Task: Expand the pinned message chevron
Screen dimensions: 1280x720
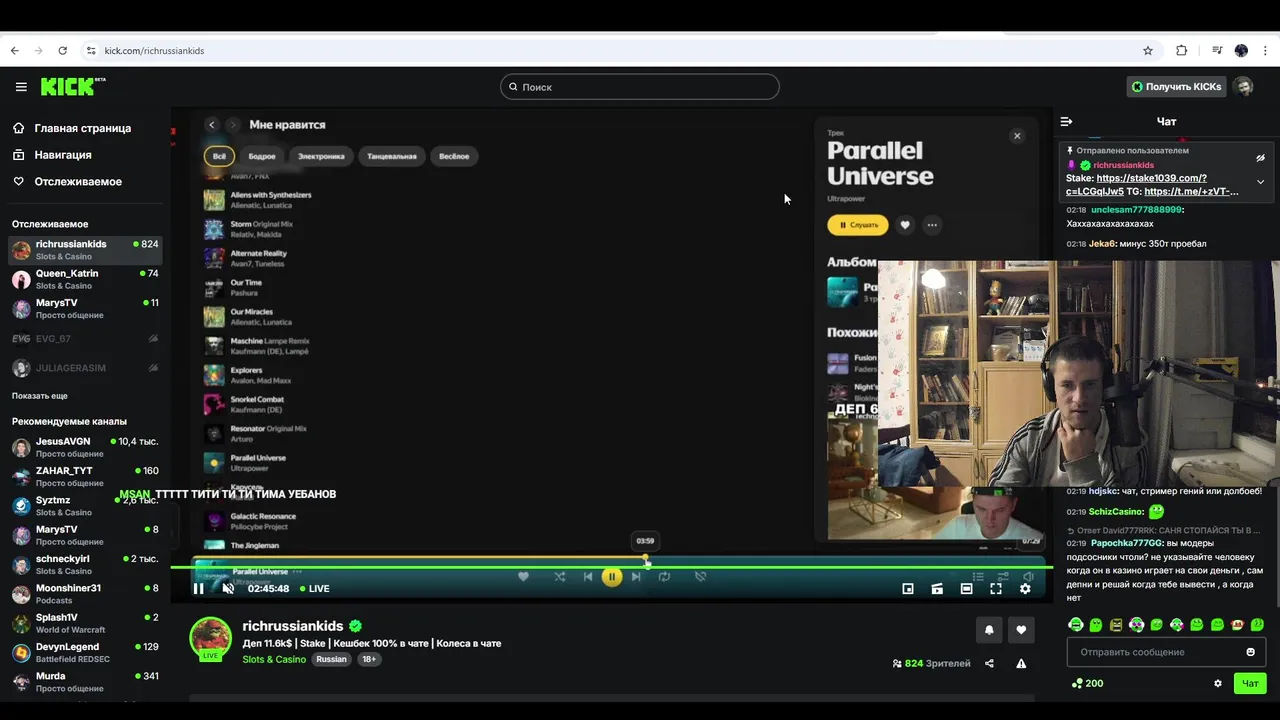Action: pyautogui.click(x=1260, y=182)
